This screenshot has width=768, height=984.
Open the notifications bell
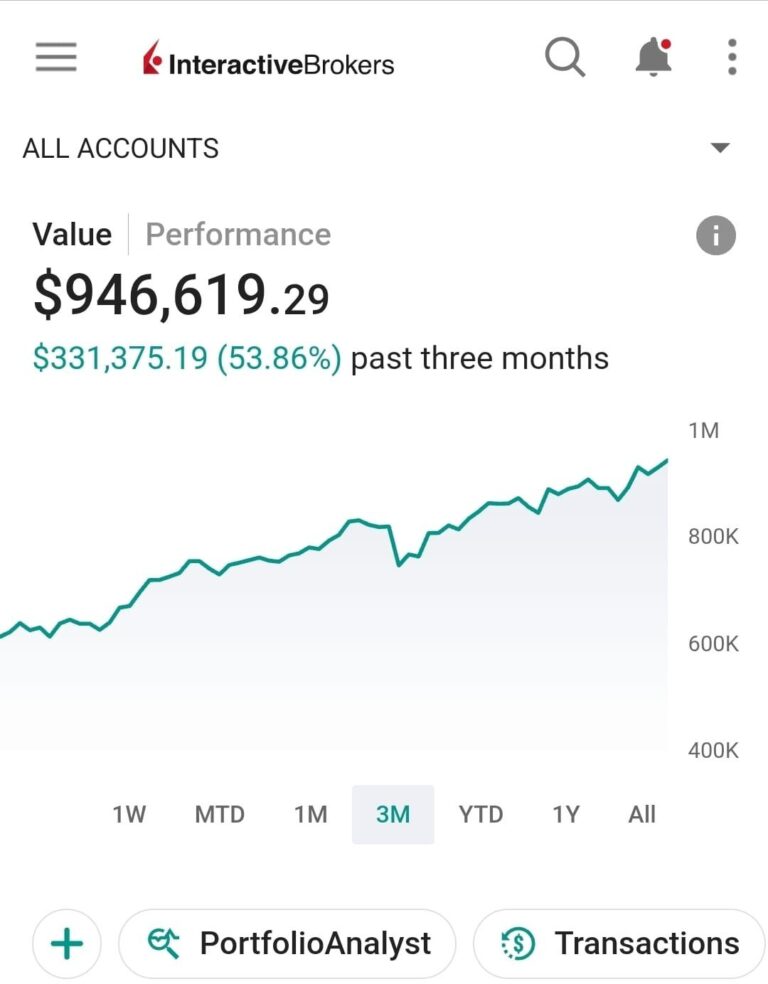(653, 58)
